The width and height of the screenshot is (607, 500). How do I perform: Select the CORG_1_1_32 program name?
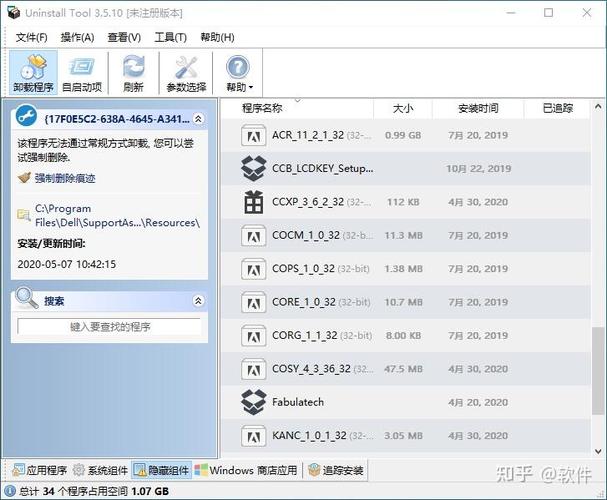[x=305, y=336]
